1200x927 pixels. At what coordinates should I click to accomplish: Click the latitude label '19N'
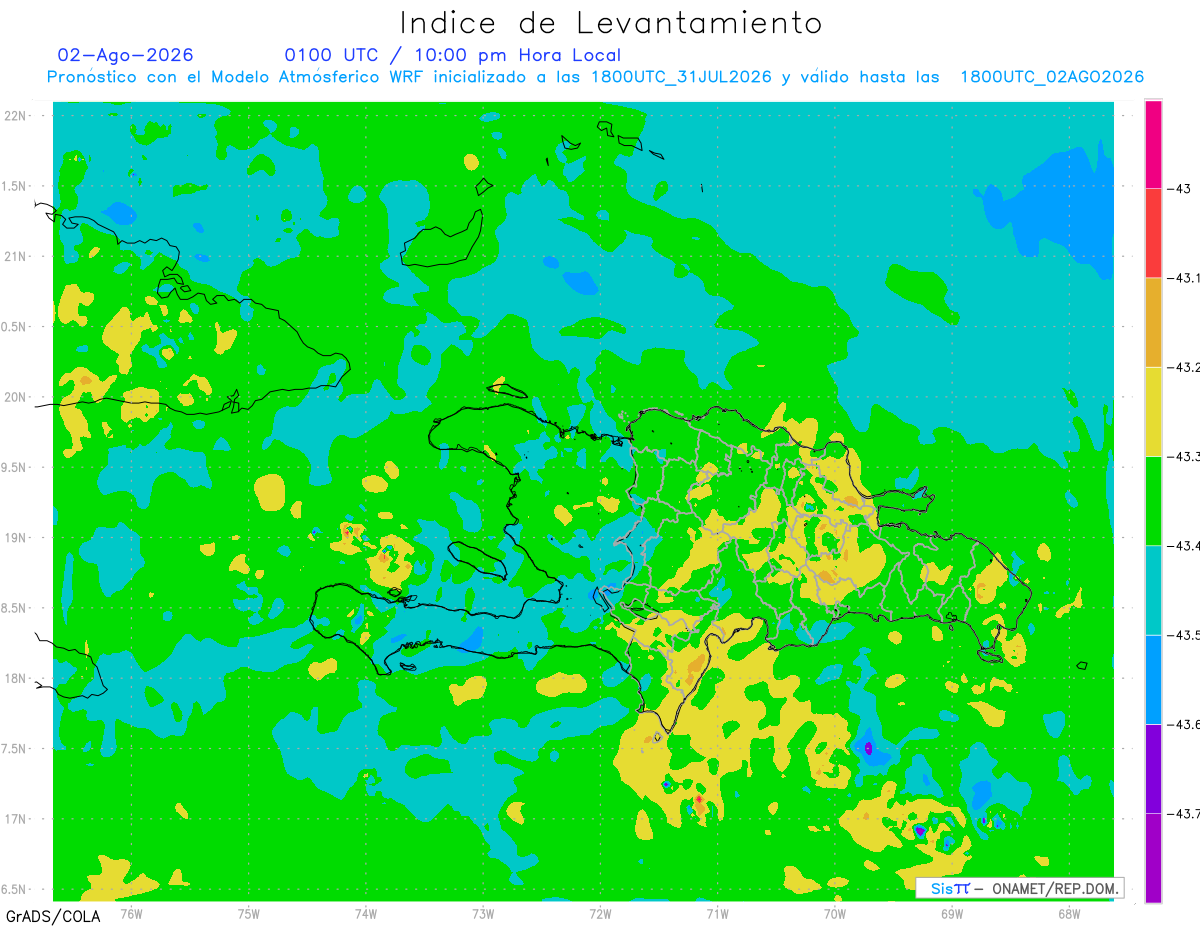tap(15, 538)
